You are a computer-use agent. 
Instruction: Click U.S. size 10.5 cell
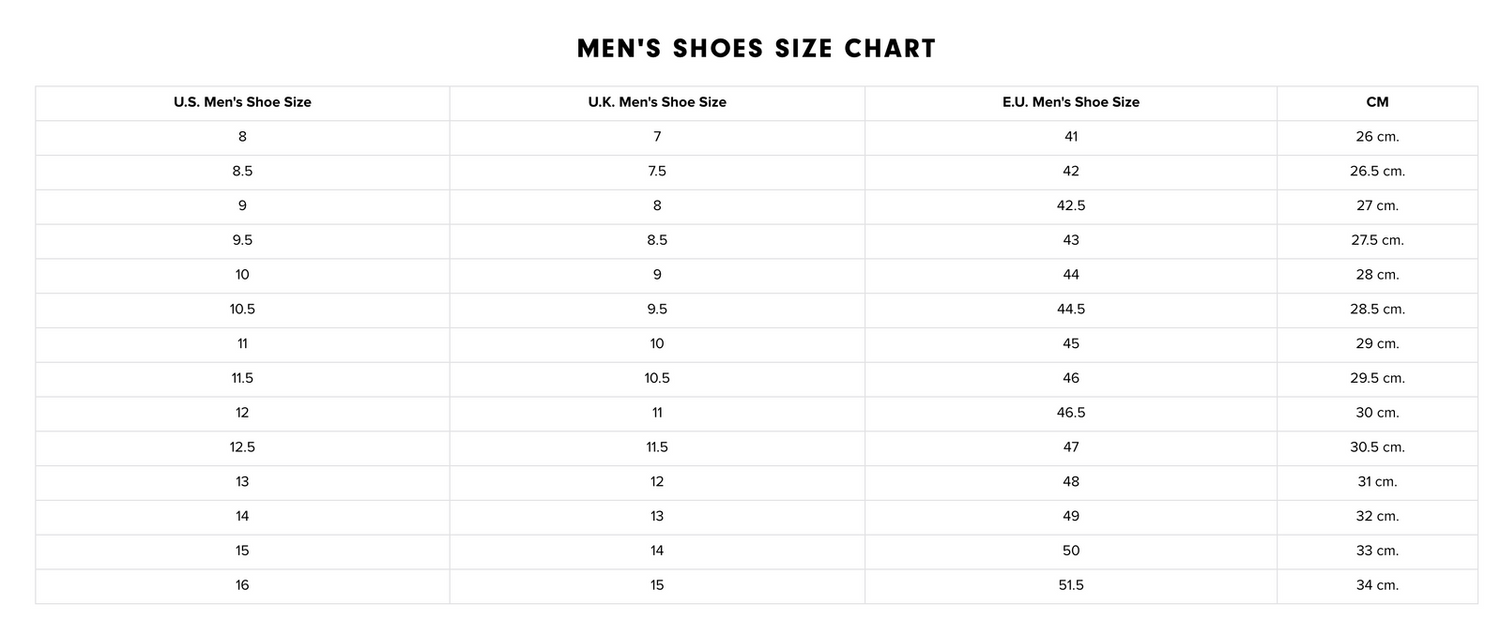(242, 309)
